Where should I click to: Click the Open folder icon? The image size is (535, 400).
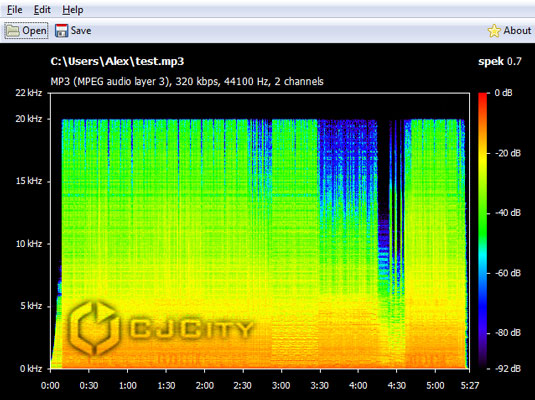click(13, 31)
